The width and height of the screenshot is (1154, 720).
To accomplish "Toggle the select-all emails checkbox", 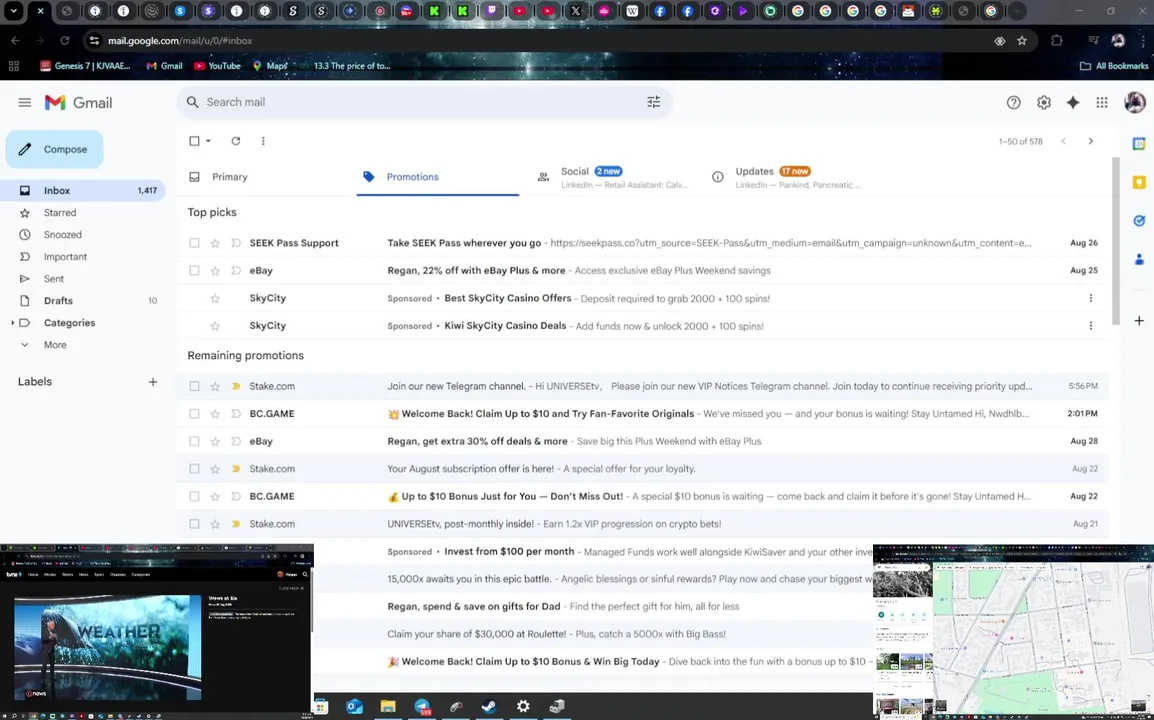I will (x=194, y=141).
